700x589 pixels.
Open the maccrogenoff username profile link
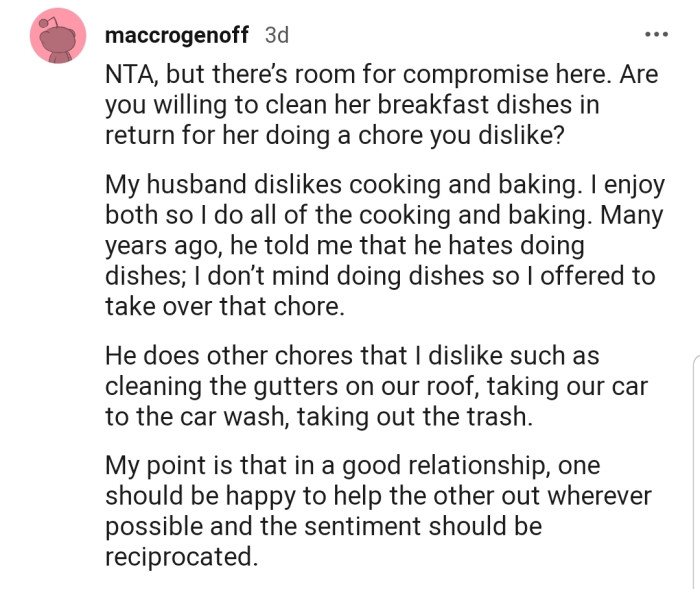(176, 36)
